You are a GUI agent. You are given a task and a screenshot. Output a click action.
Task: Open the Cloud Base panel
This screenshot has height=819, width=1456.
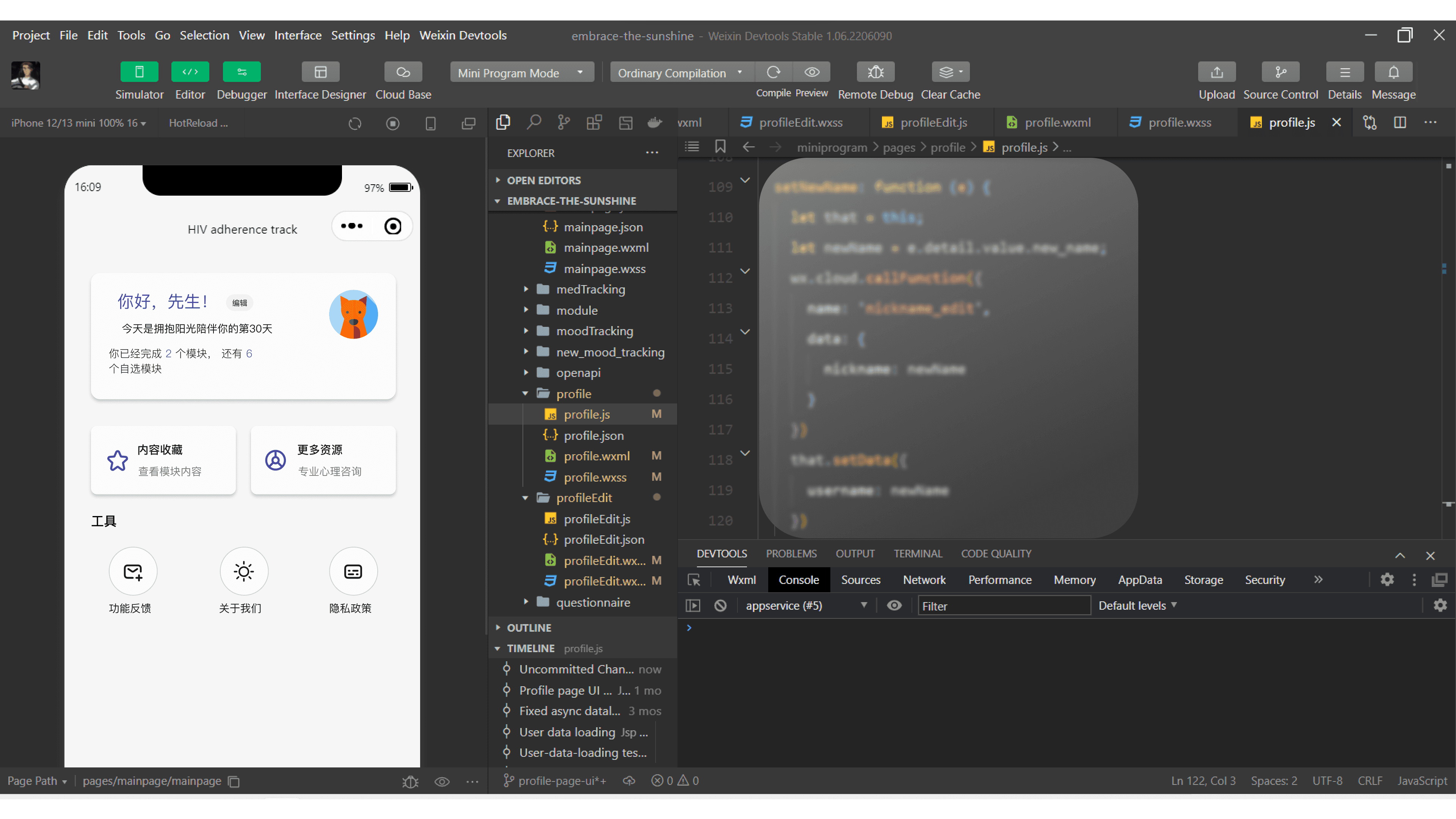(x=402, y=72)
